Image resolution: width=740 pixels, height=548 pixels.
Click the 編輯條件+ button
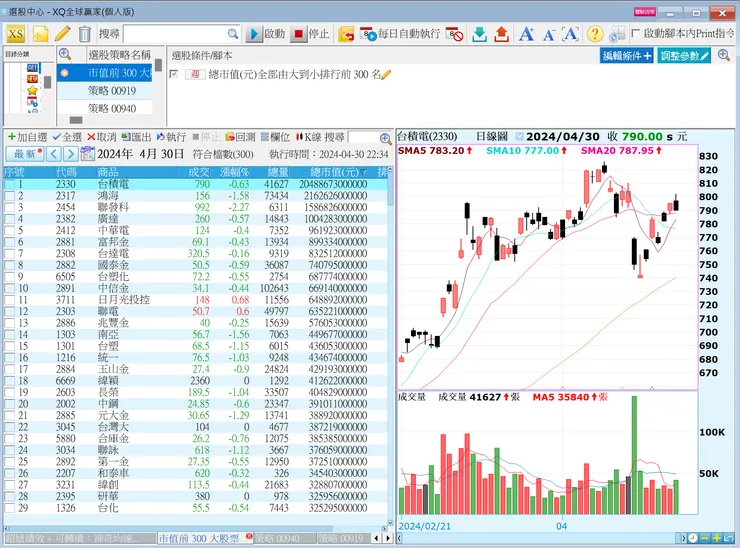coord(627,56)
